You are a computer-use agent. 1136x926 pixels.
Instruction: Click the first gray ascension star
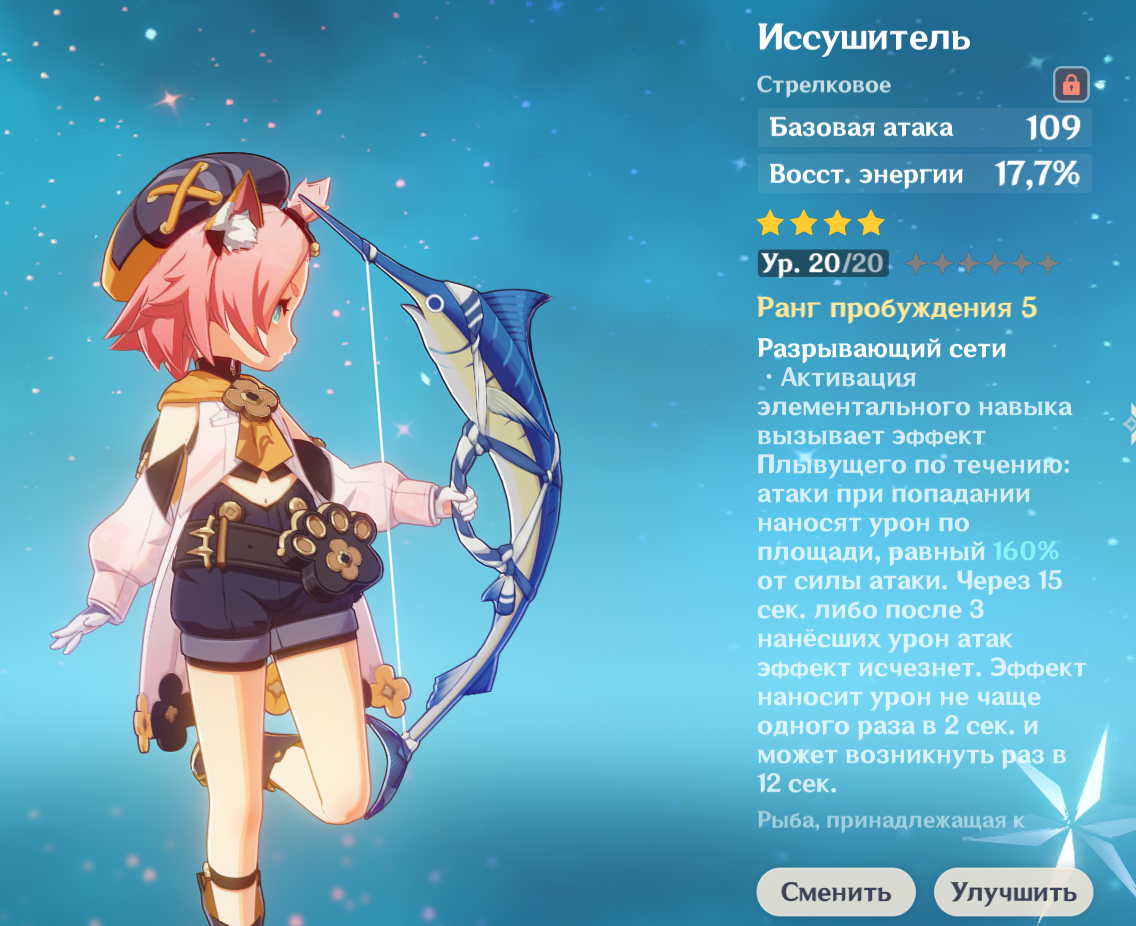(916, 263)
